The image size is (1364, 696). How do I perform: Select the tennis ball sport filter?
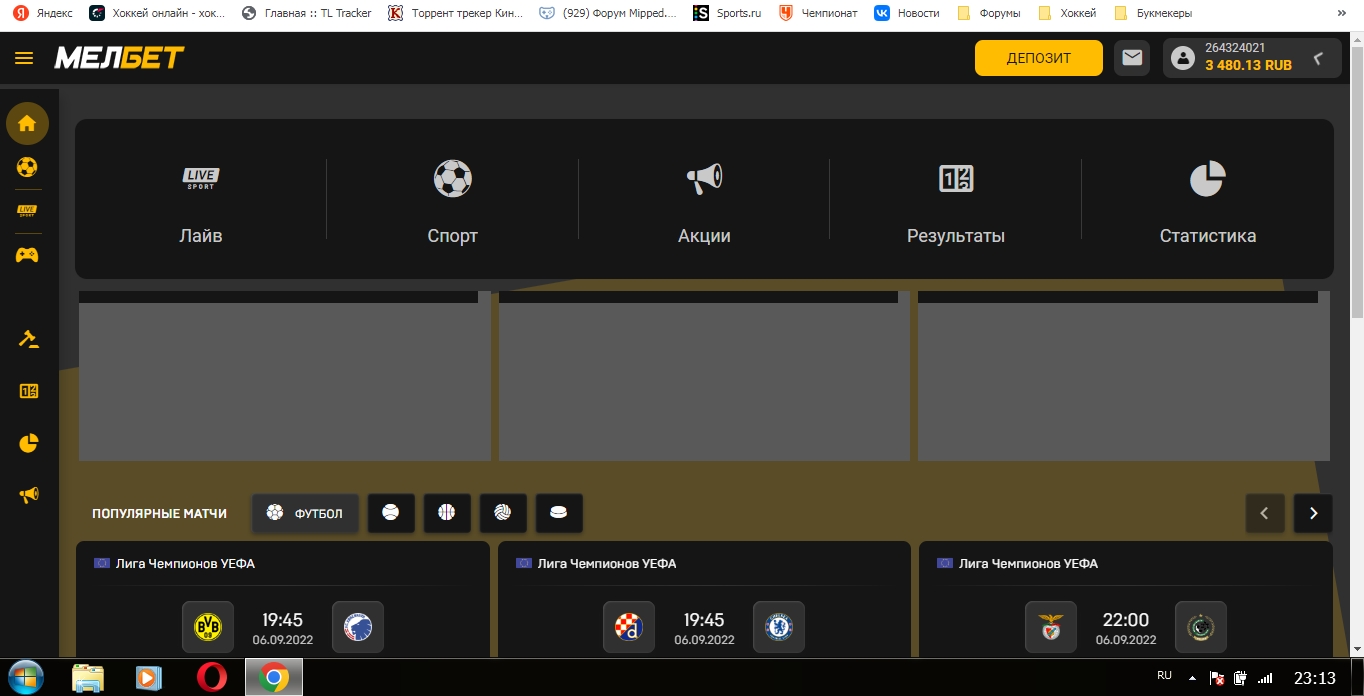point(391,513)
